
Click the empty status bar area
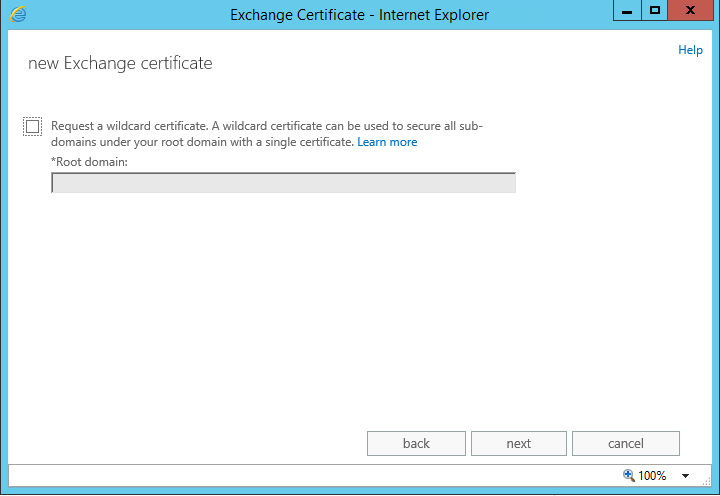[300, 475]
